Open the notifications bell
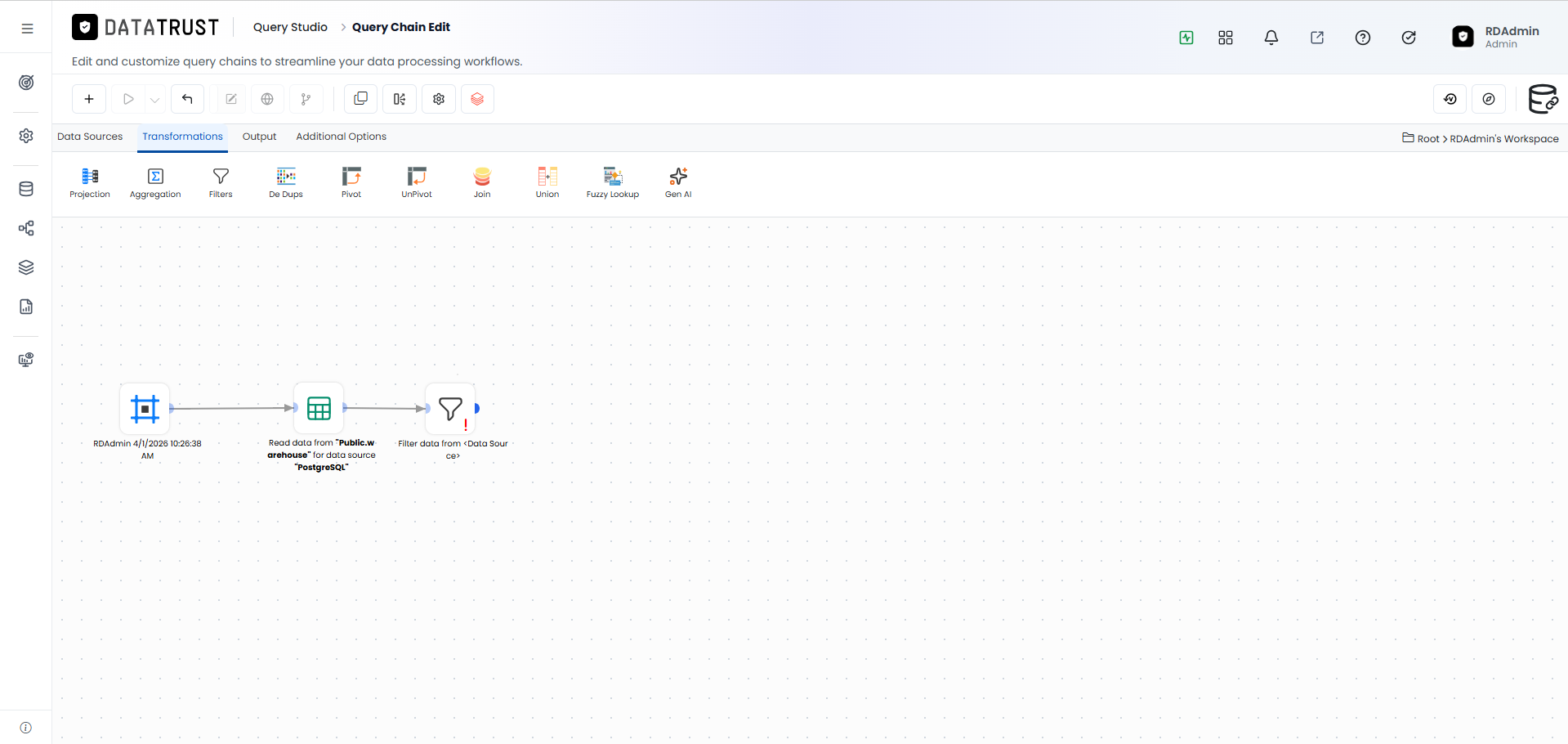Screen dimensions: 1568x744 coord(1271,38)
